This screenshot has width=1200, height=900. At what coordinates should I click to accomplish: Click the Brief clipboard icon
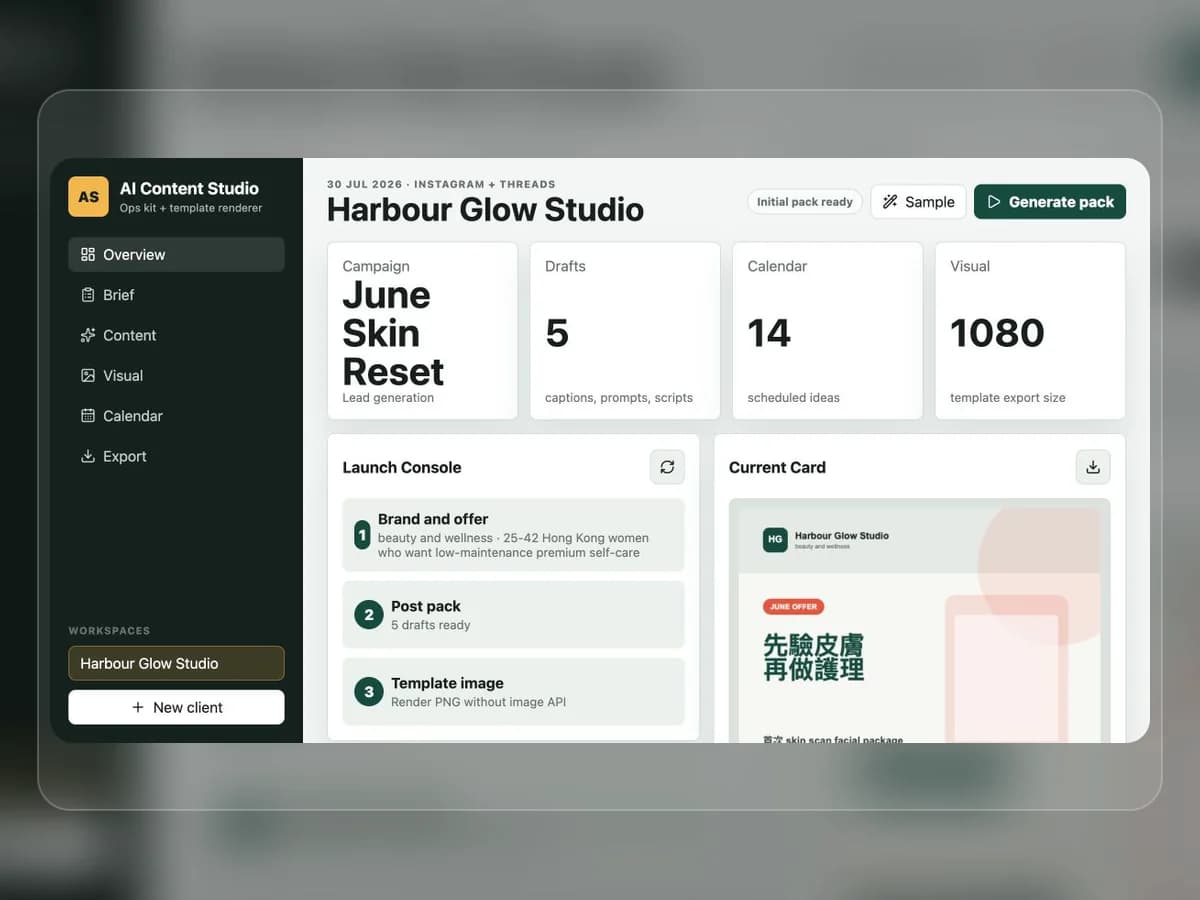coord(88,295)
